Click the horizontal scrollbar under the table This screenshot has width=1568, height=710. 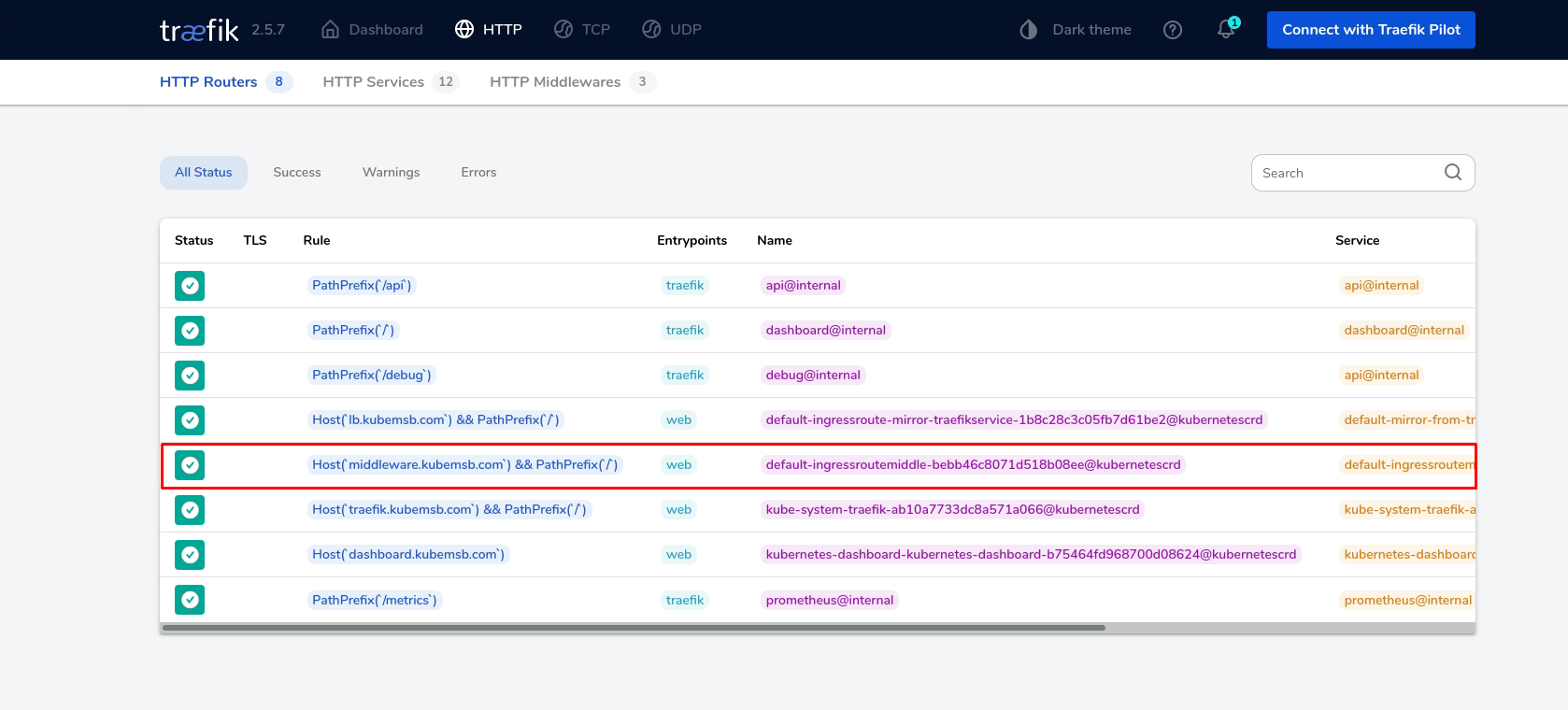(x=634, y=628)
